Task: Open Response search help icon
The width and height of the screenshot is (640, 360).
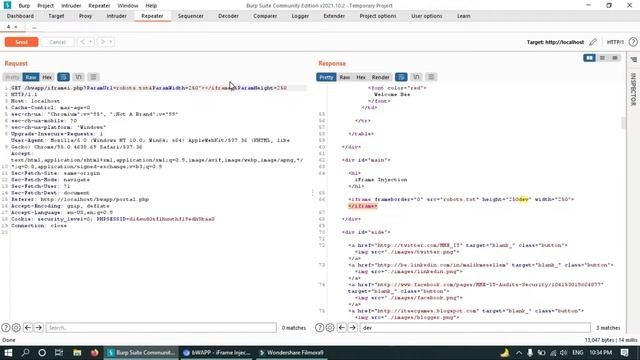Action: [320, 327]
